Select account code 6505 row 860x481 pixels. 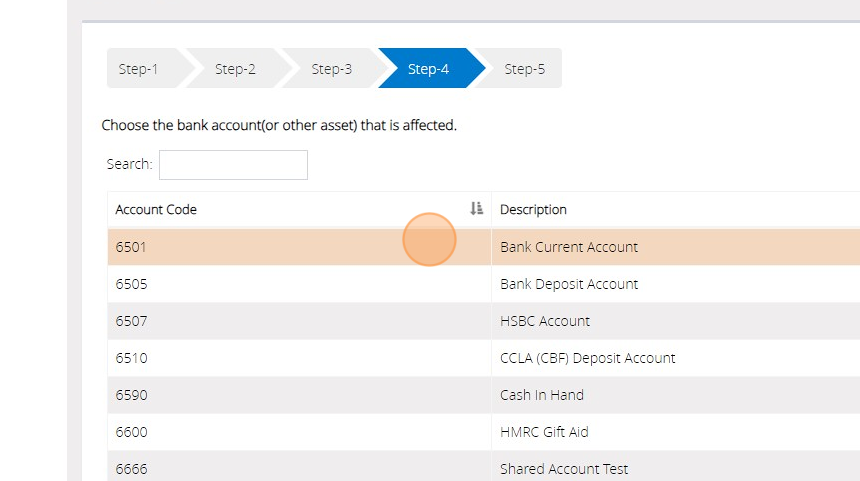[131, 284]
